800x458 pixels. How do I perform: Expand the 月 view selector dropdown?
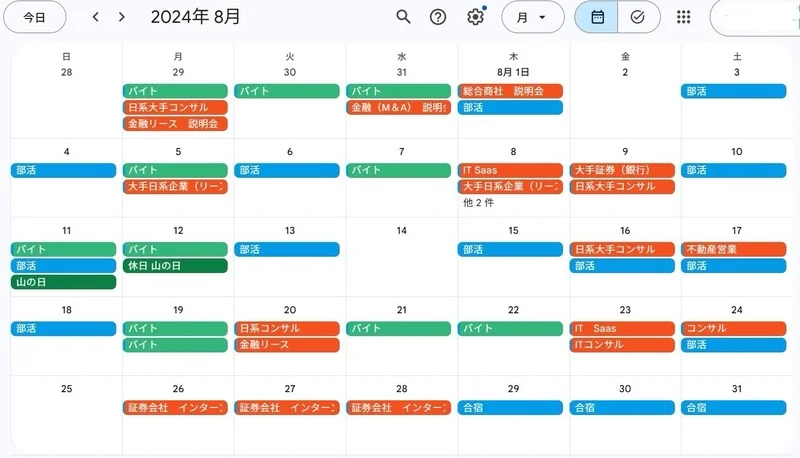533,17
